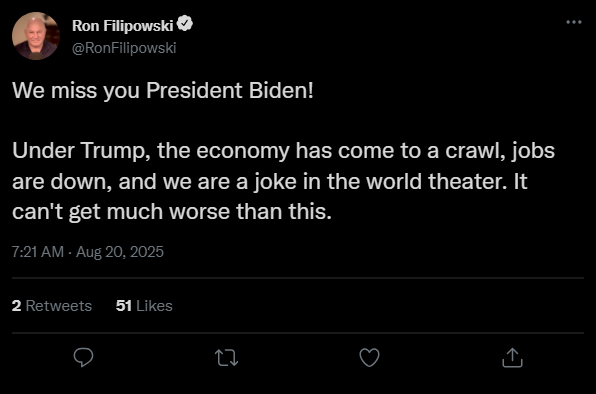The image size is (596, 394).
Task: Click the line starting "Under Trump, the economy"
Action: click(x=283, y=151)
